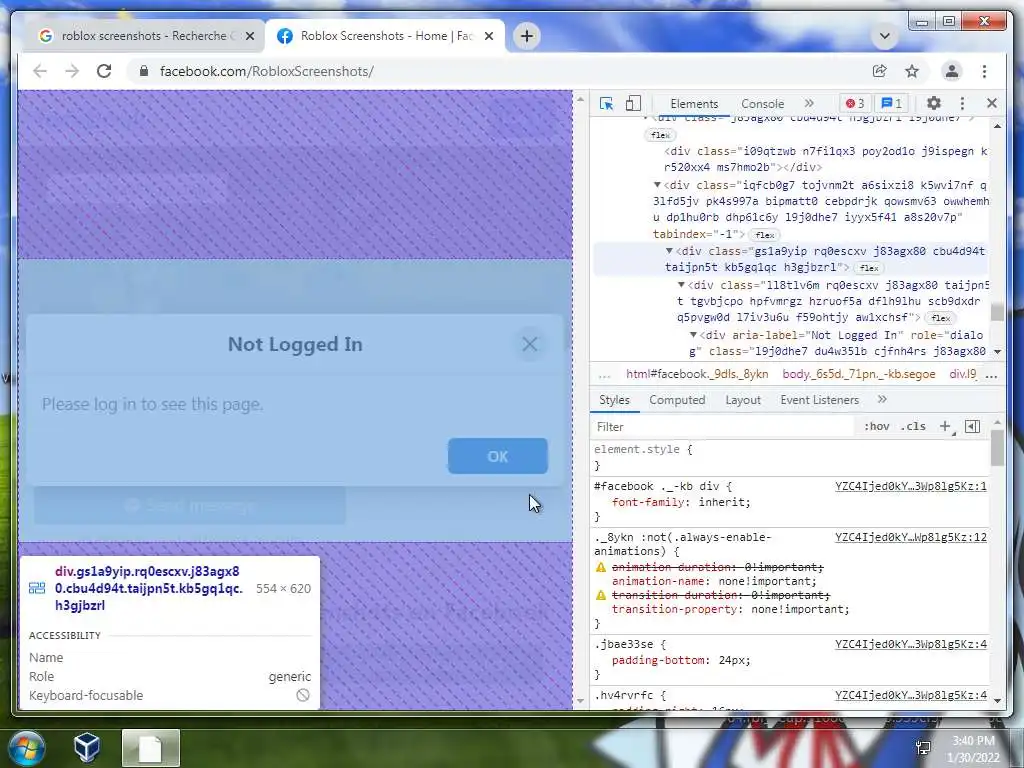The image size is (1024, 768).
Task: Show more style pane tabs chevron
Action: pos(882,399)
